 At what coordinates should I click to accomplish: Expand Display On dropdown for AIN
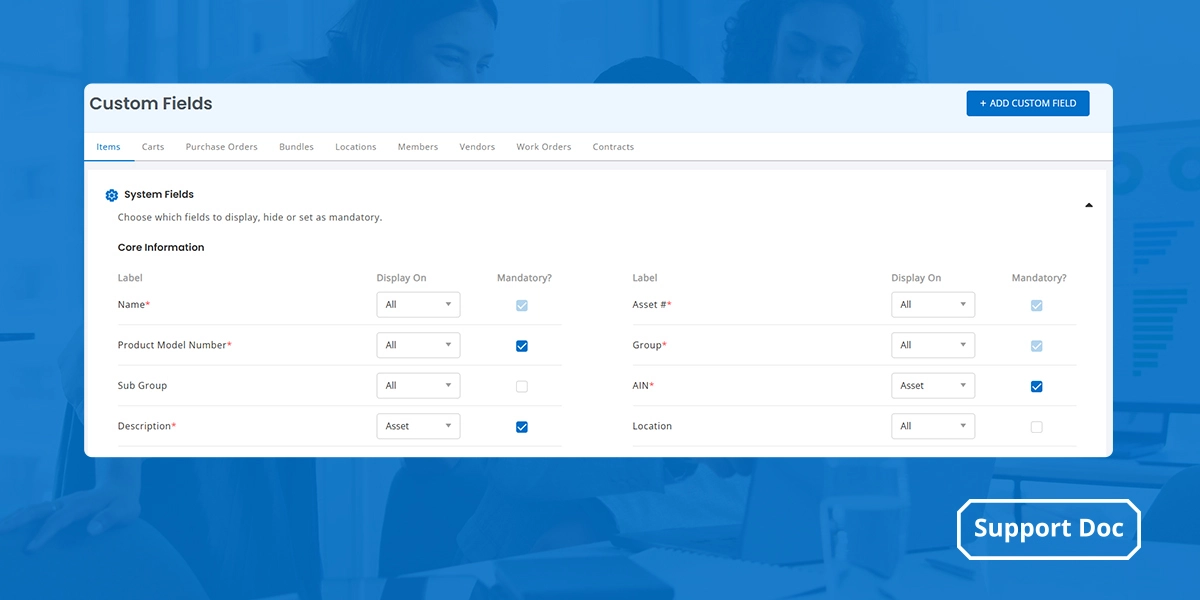932,386
